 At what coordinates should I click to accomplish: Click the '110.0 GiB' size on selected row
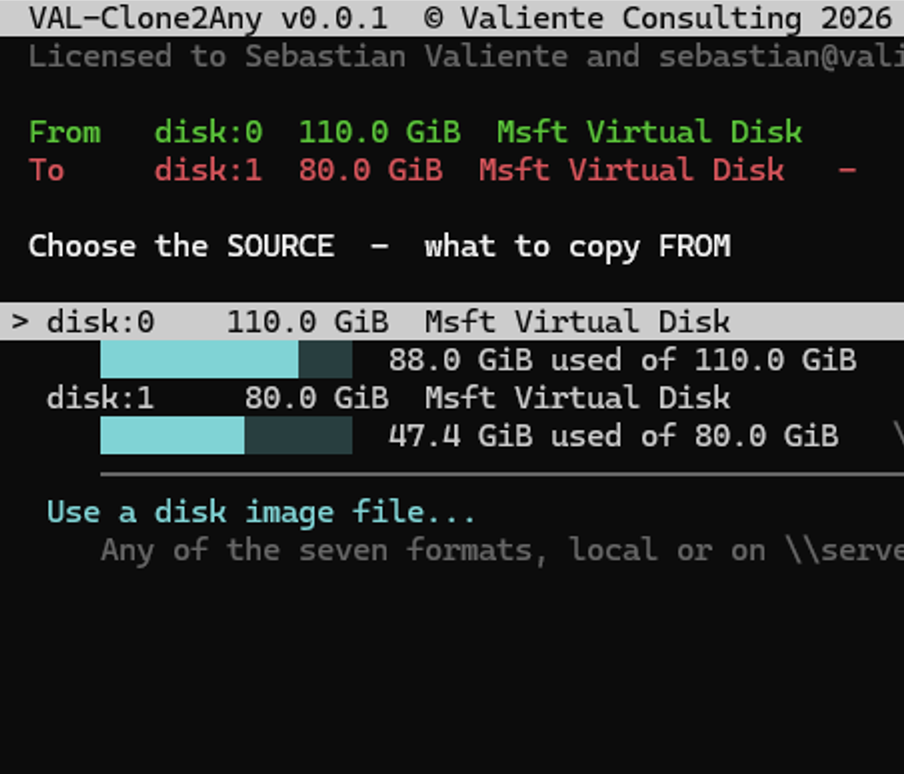coord(307,322)
